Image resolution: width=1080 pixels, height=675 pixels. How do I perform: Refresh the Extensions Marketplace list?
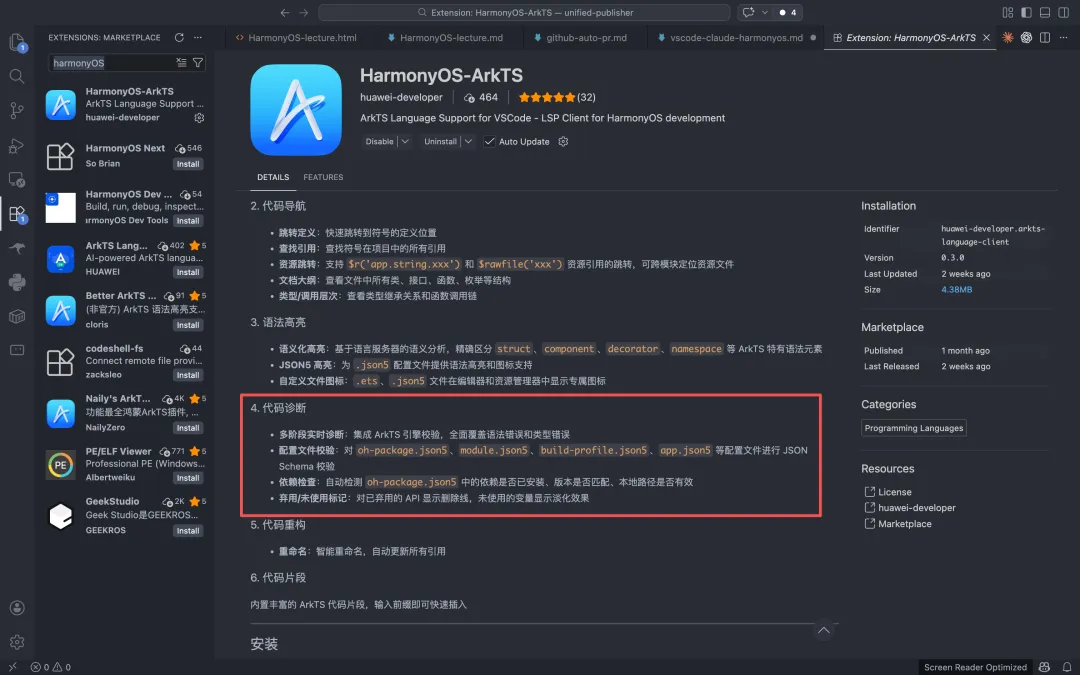click(x=179, y=37)
